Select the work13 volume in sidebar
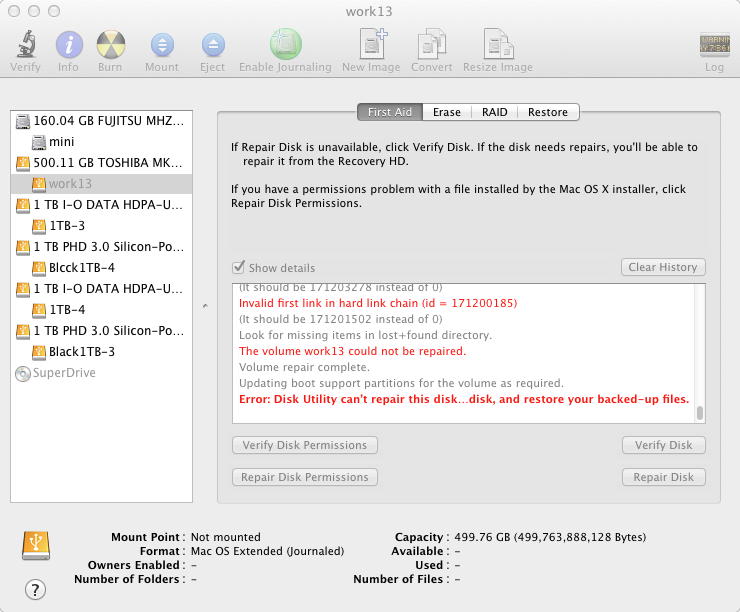 click(x=101, y=184)
